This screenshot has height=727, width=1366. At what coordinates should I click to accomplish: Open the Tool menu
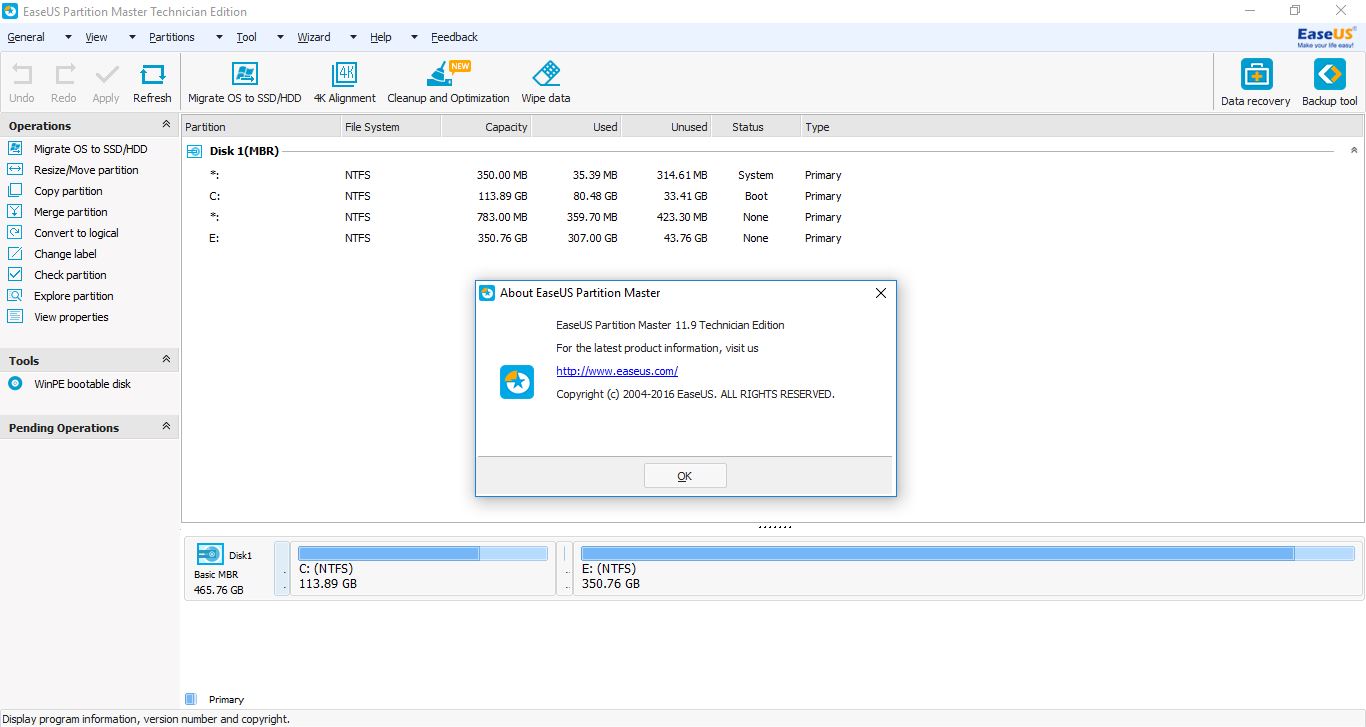tap(246, 37)
